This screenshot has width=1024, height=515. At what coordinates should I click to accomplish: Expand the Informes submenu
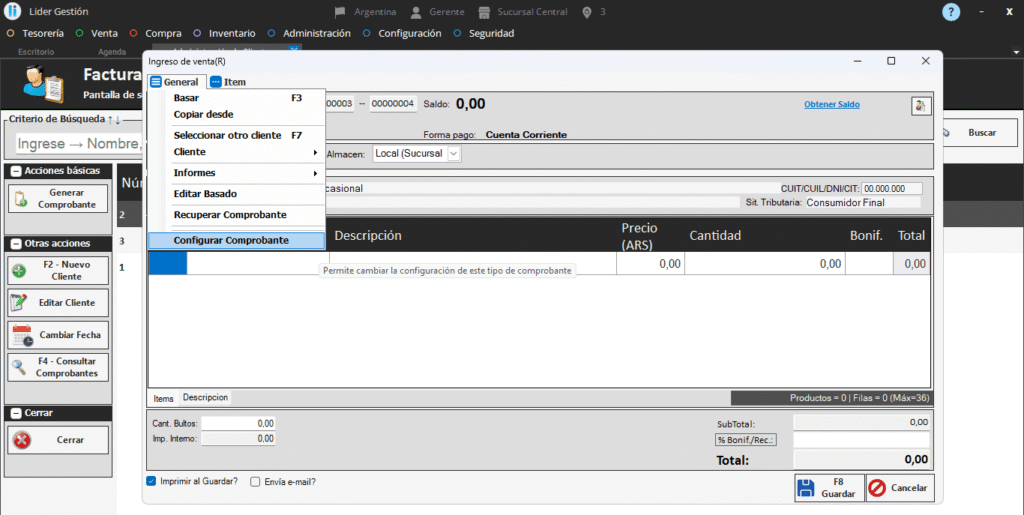pyautogui.click(x=244, y=173)
